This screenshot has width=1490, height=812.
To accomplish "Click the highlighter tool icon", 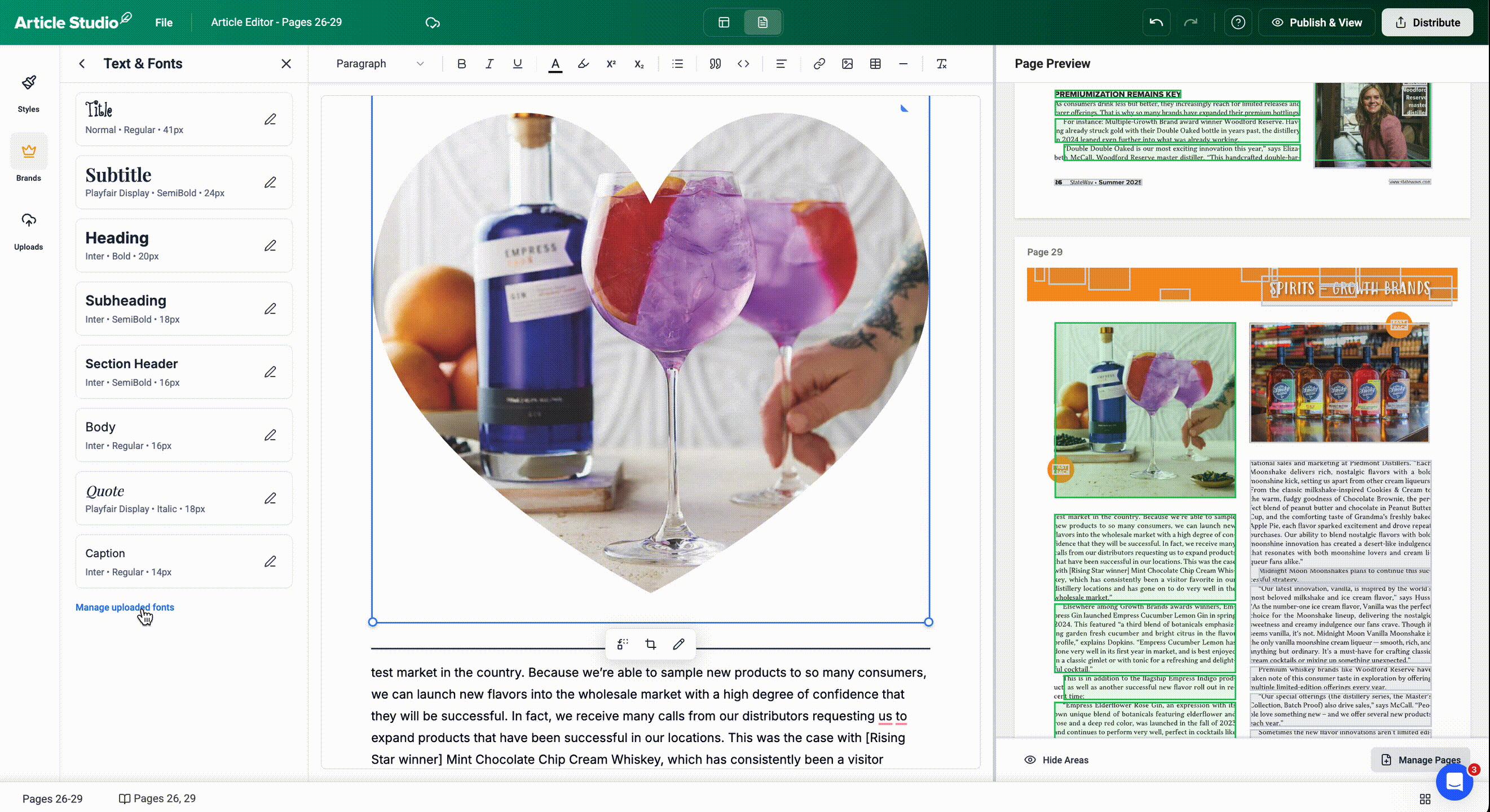I will point(583,64).
